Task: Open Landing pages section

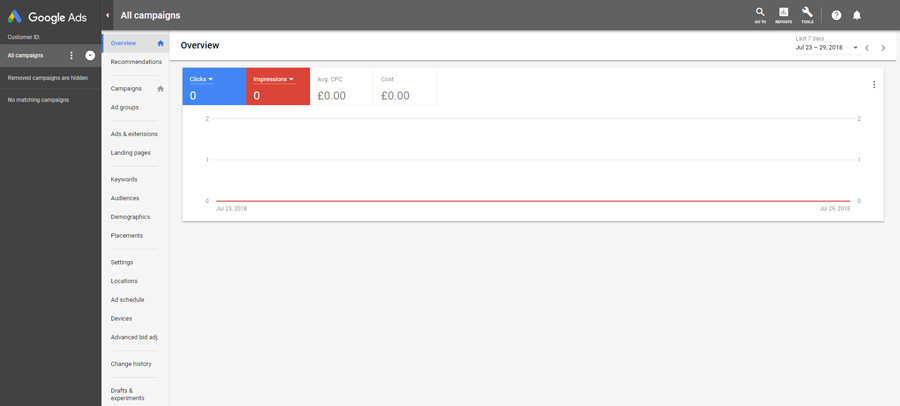Action: pyautogui.click(x=130, y=153)
